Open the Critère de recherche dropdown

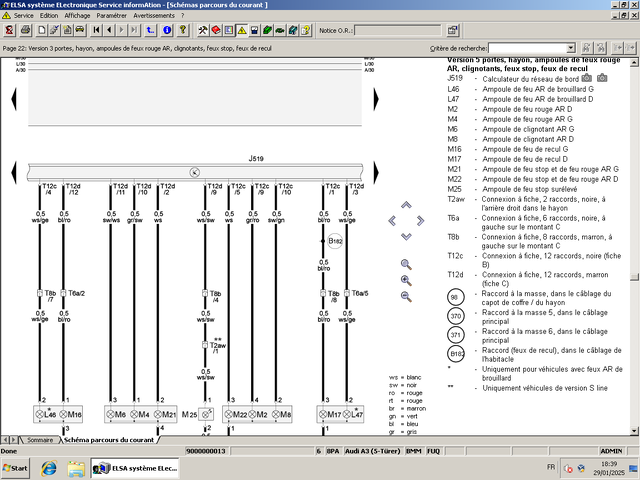click(x=570, y=47)
